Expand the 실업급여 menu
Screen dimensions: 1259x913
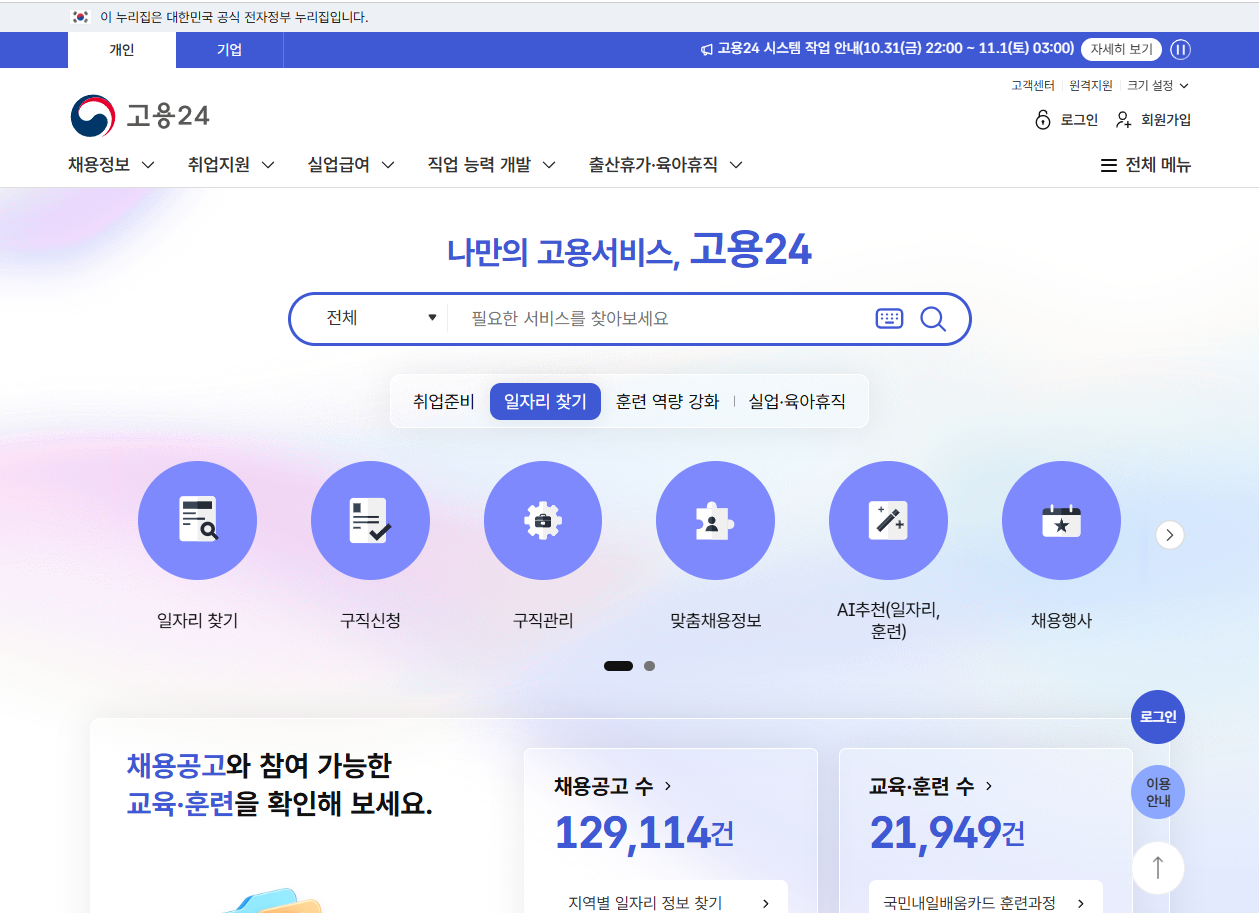pyautogui.click(x=351, y=165)
